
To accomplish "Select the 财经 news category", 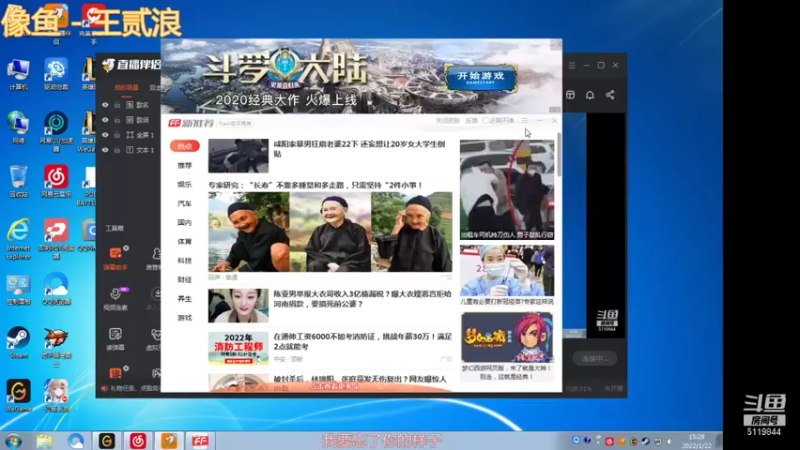I will tap(185, 280).
